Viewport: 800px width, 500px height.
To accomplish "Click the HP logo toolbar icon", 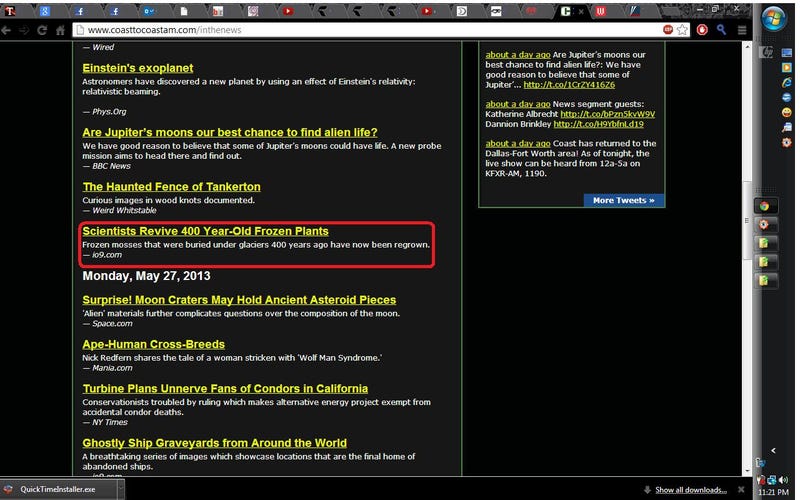I will 766,53.
